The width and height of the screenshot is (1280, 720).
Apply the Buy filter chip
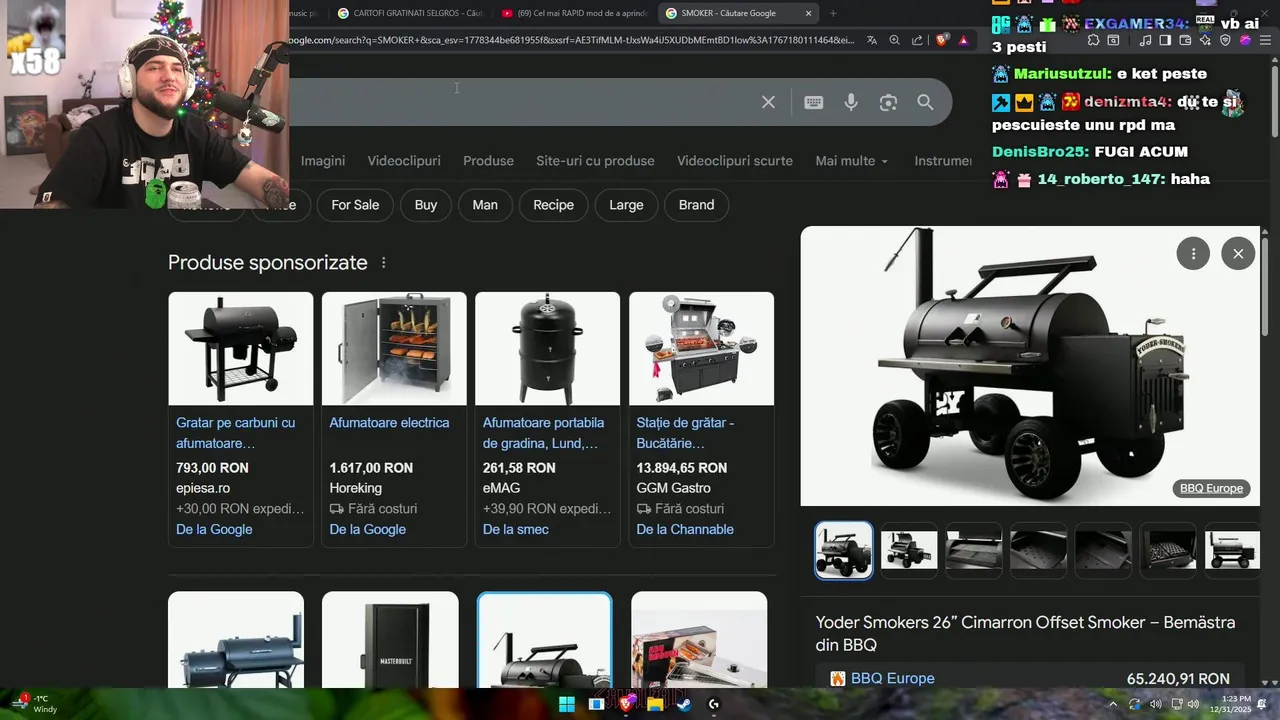click(x=426, y=205)
